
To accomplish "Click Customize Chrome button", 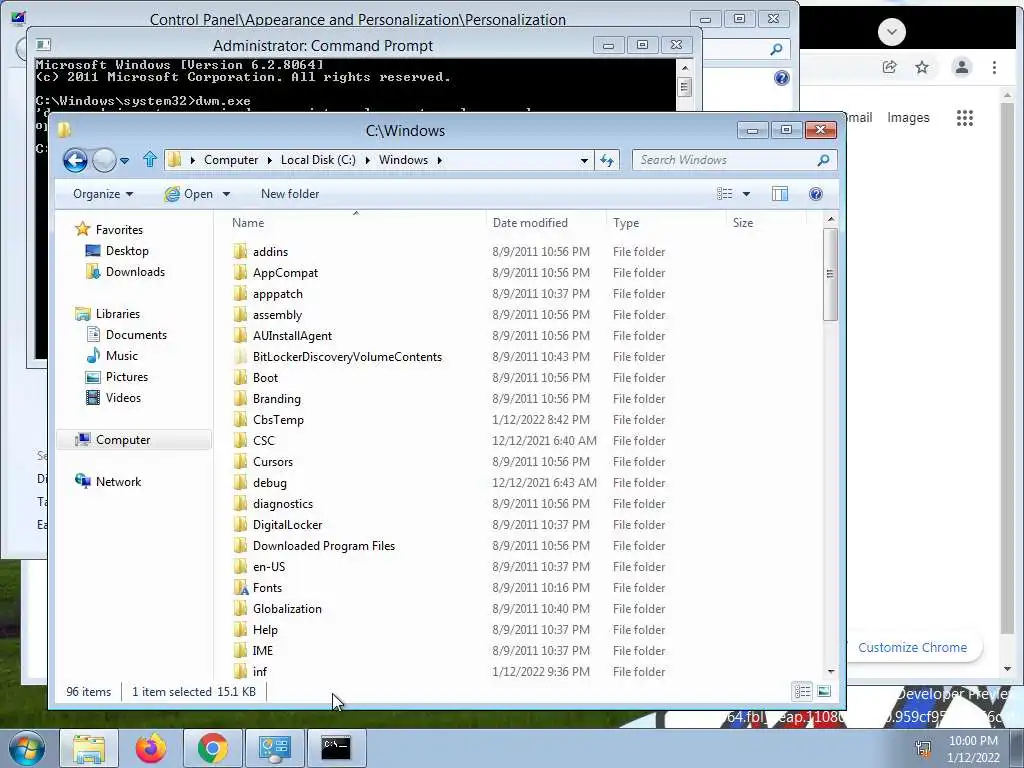I will 912,647.
